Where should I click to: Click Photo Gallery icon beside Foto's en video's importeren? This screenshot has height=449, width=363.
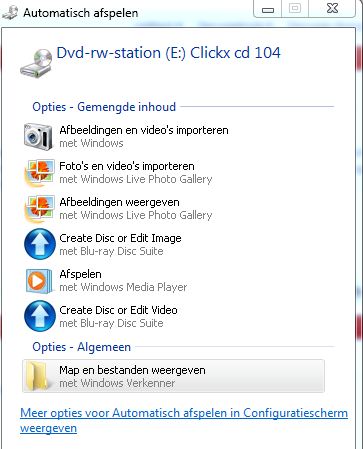pyautogui.click(x=39, y=173)
